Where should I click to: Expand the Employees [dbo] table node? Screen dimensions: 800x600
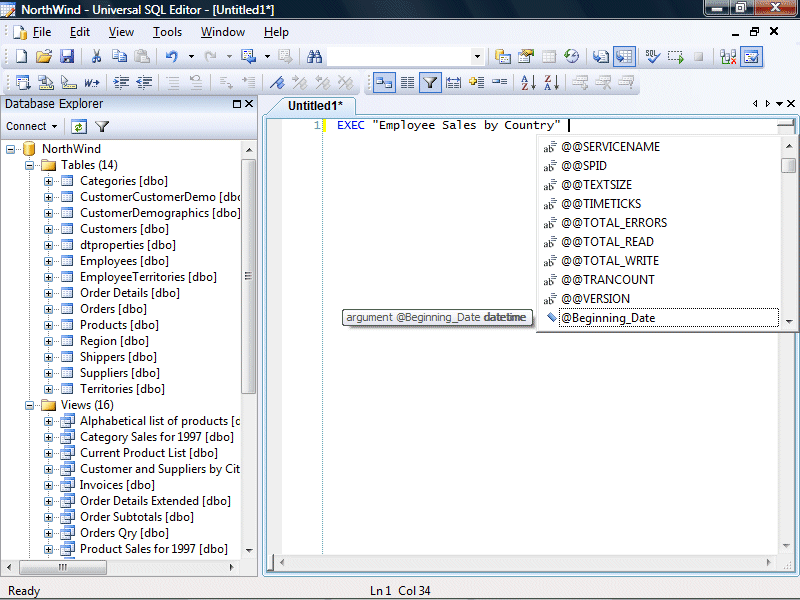click(48, 261)
